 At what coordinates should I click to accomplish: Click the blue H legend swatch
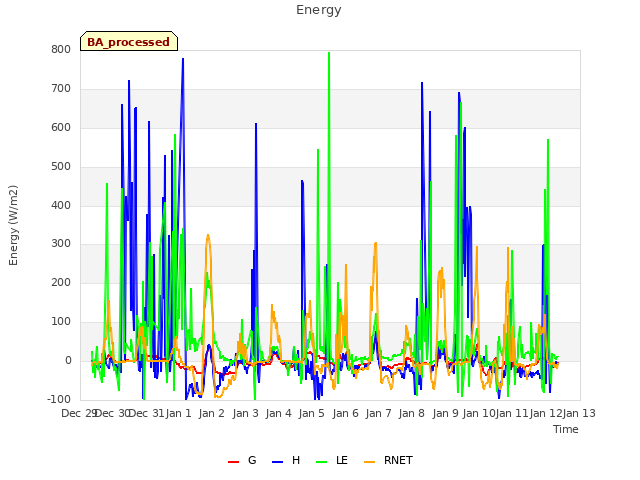277,462
